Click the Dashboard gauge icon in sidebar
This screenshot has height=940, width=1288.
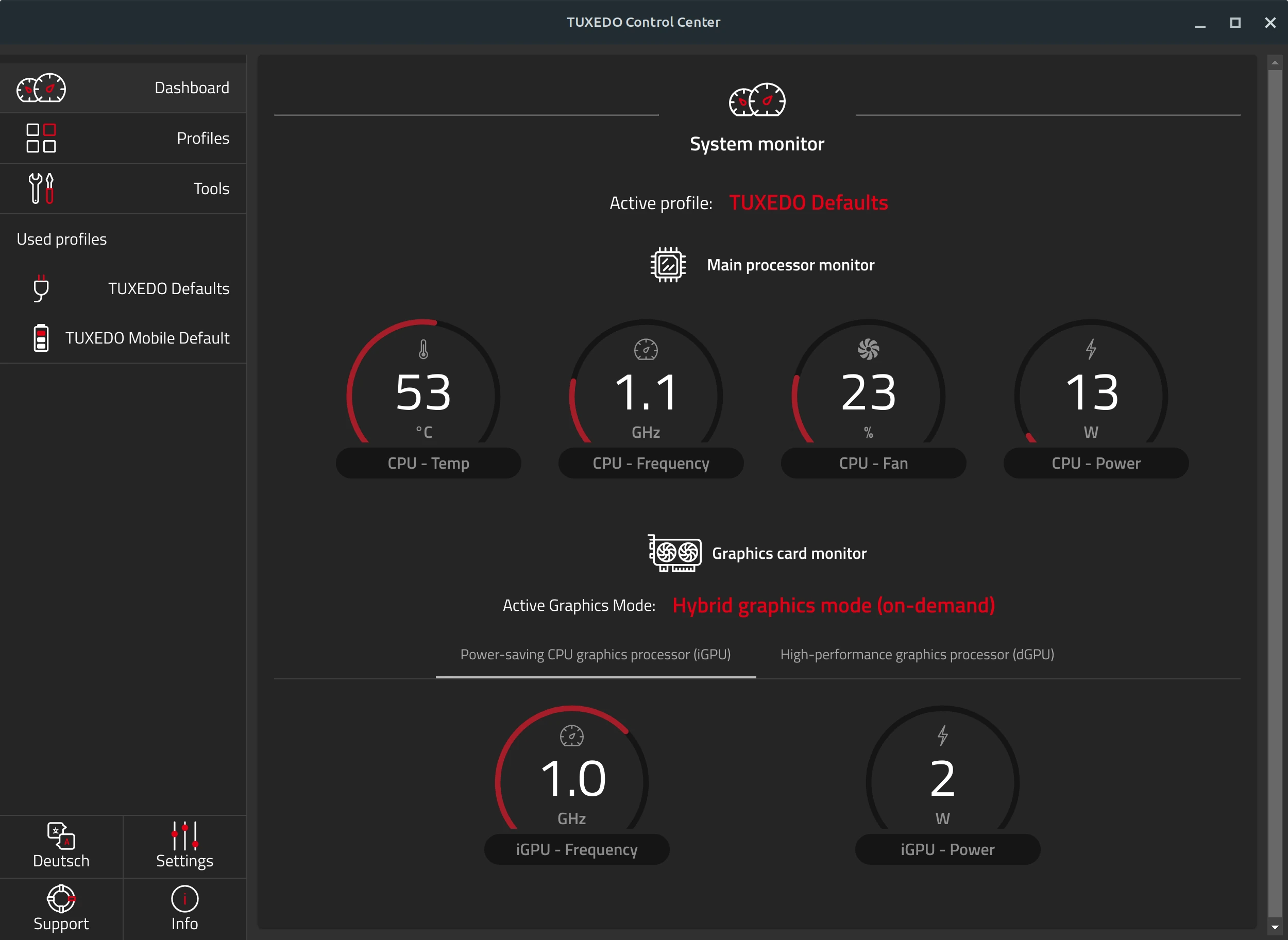(41, 88)
